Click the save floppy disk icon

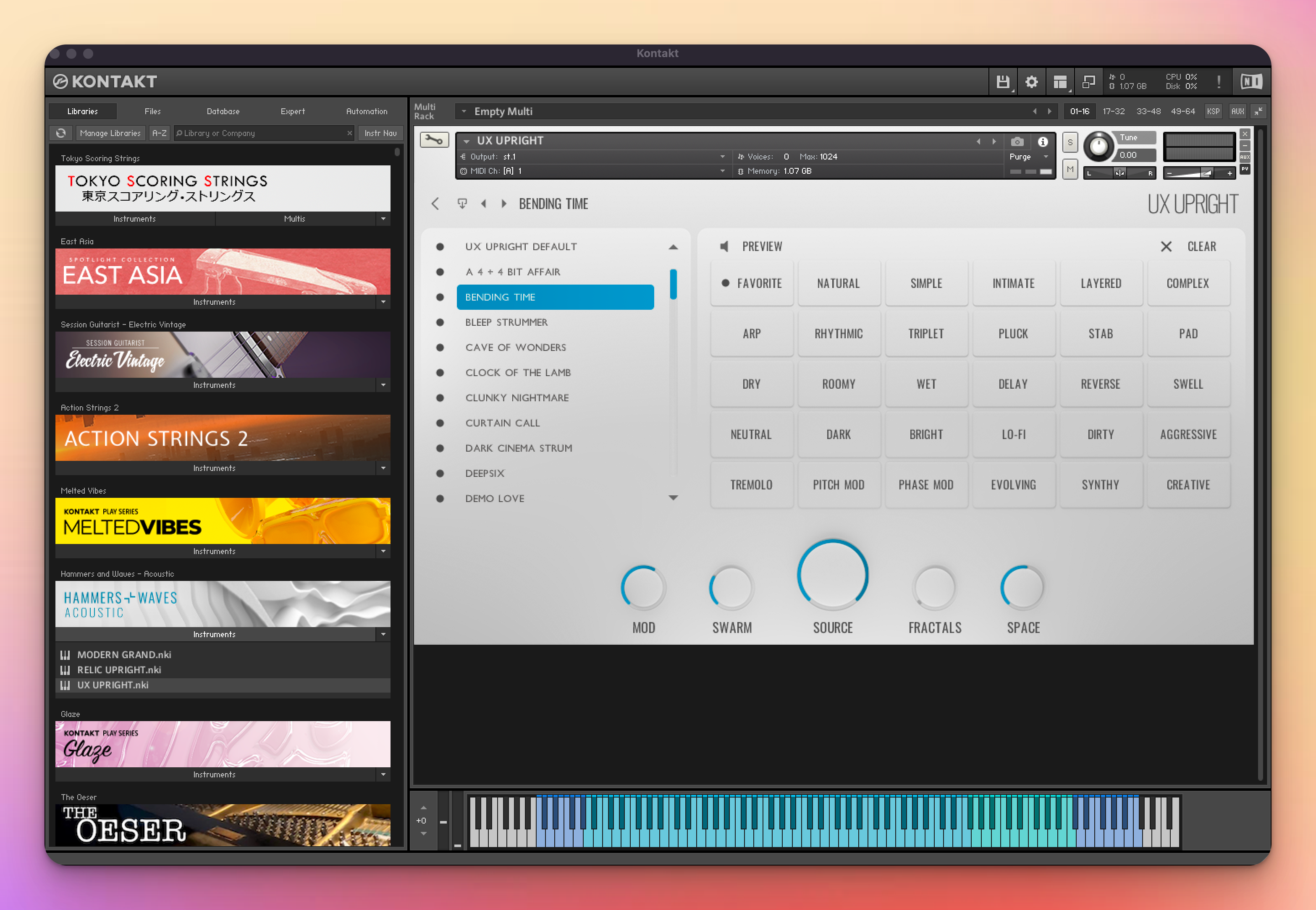coord(1002,82)
